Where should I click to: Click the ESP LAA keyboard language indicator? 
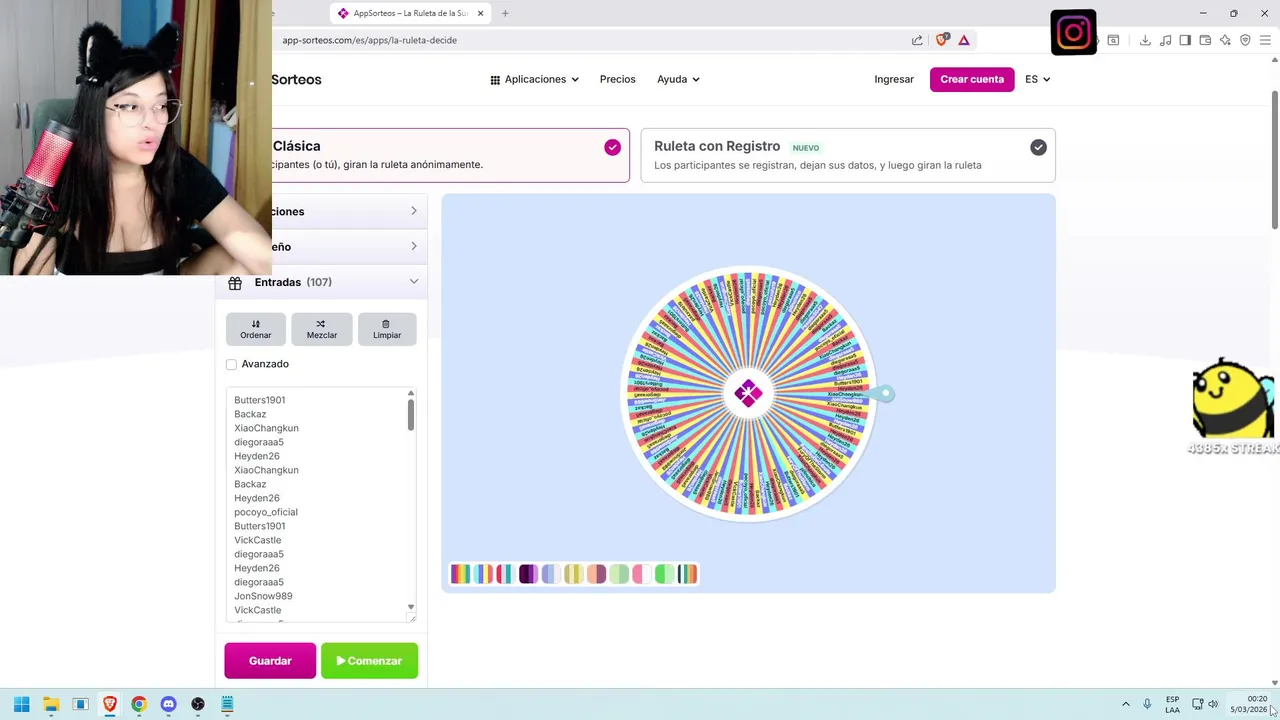(1172, 704)
